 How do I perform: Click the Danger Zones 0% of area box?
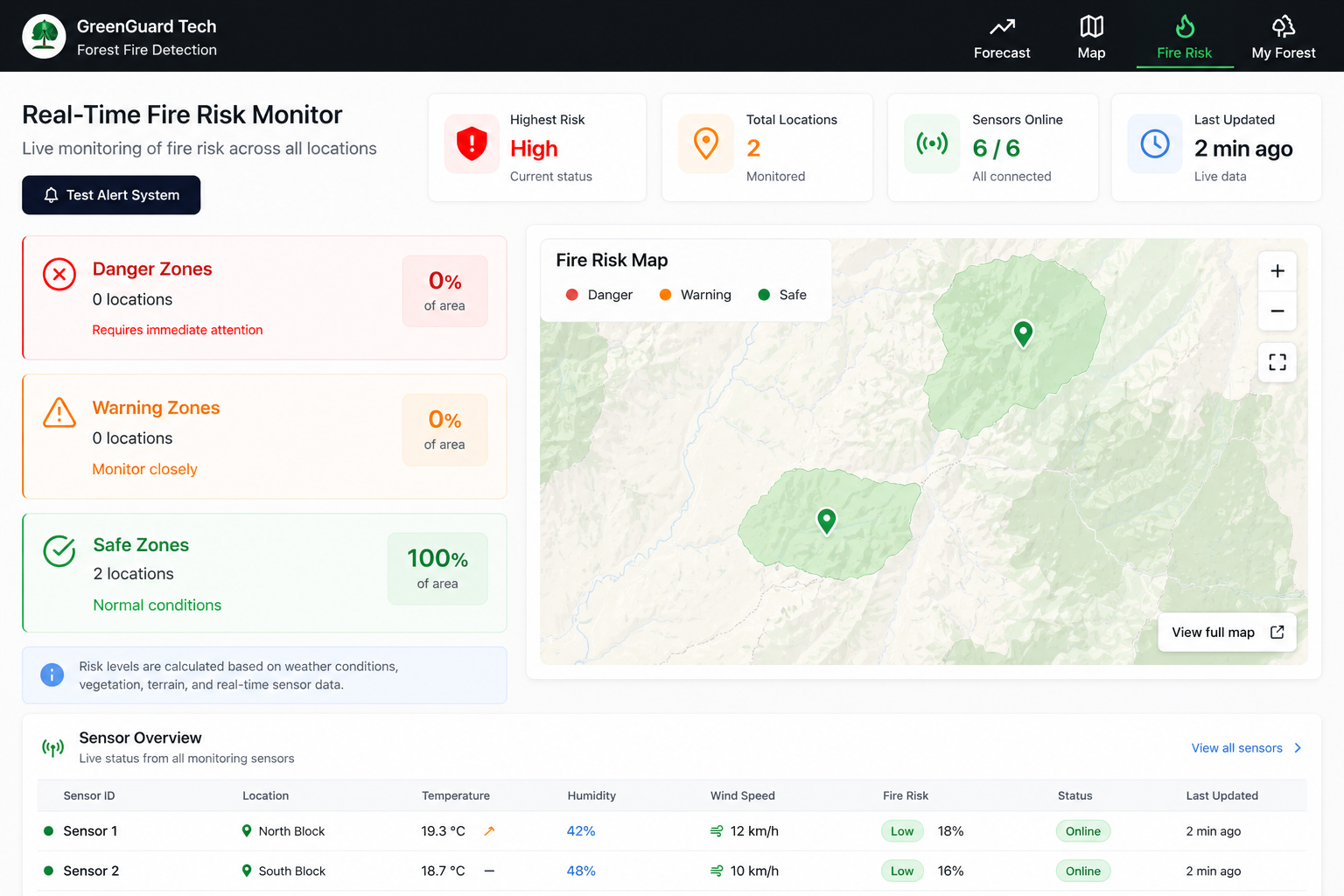pyautogui.click(x=444, y=291)
